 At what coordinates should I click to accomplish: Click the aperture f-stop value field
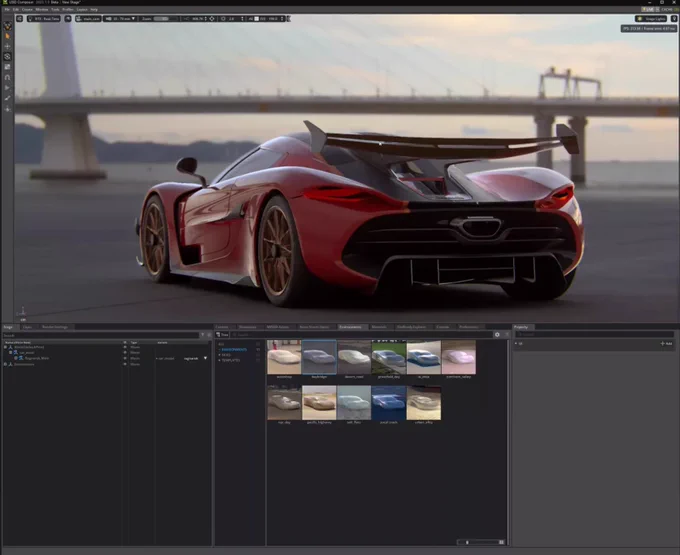tap(233, 19)
